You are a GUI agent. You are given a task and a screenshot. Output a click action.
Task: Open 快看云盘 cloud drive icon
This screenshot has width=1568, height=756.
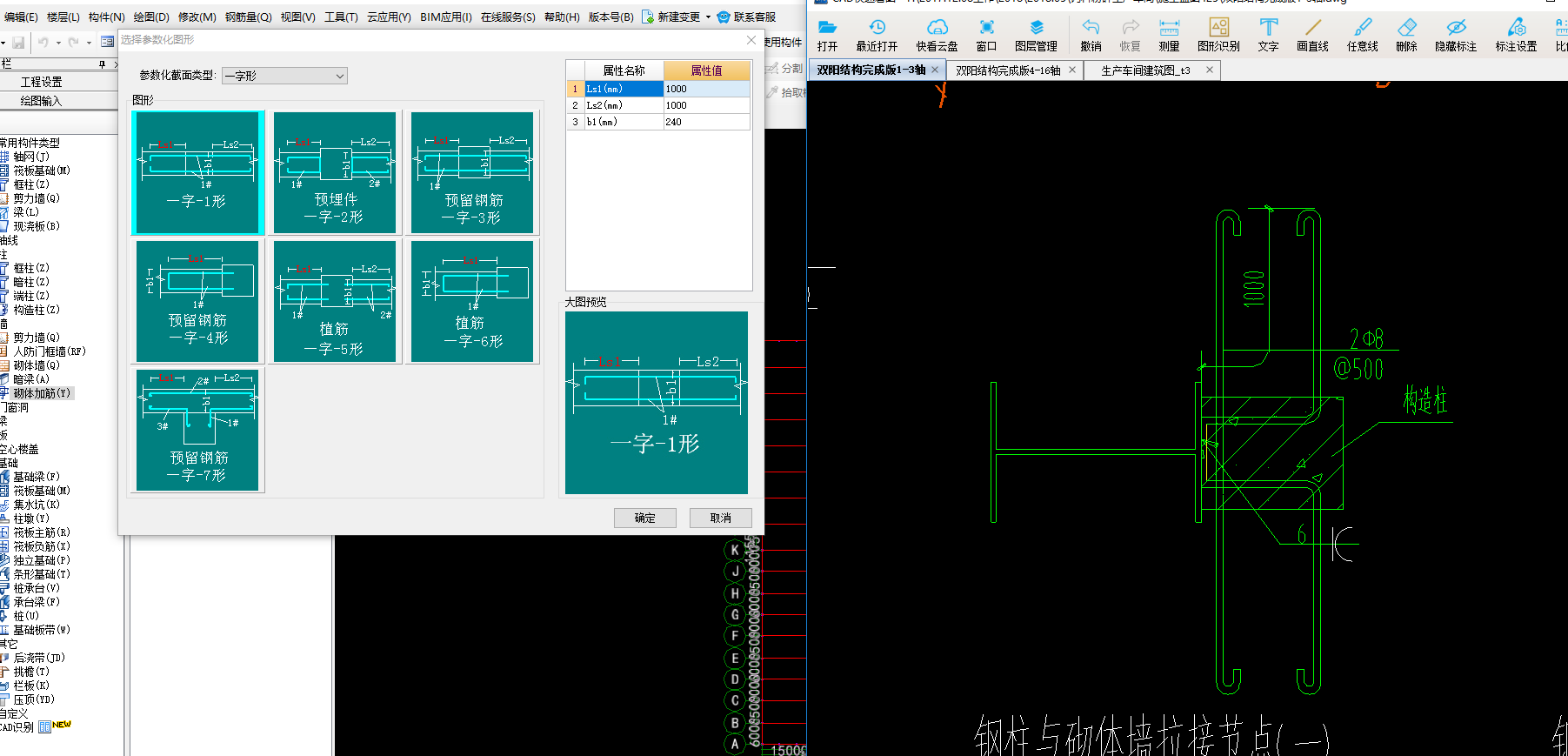pos(937,35)
